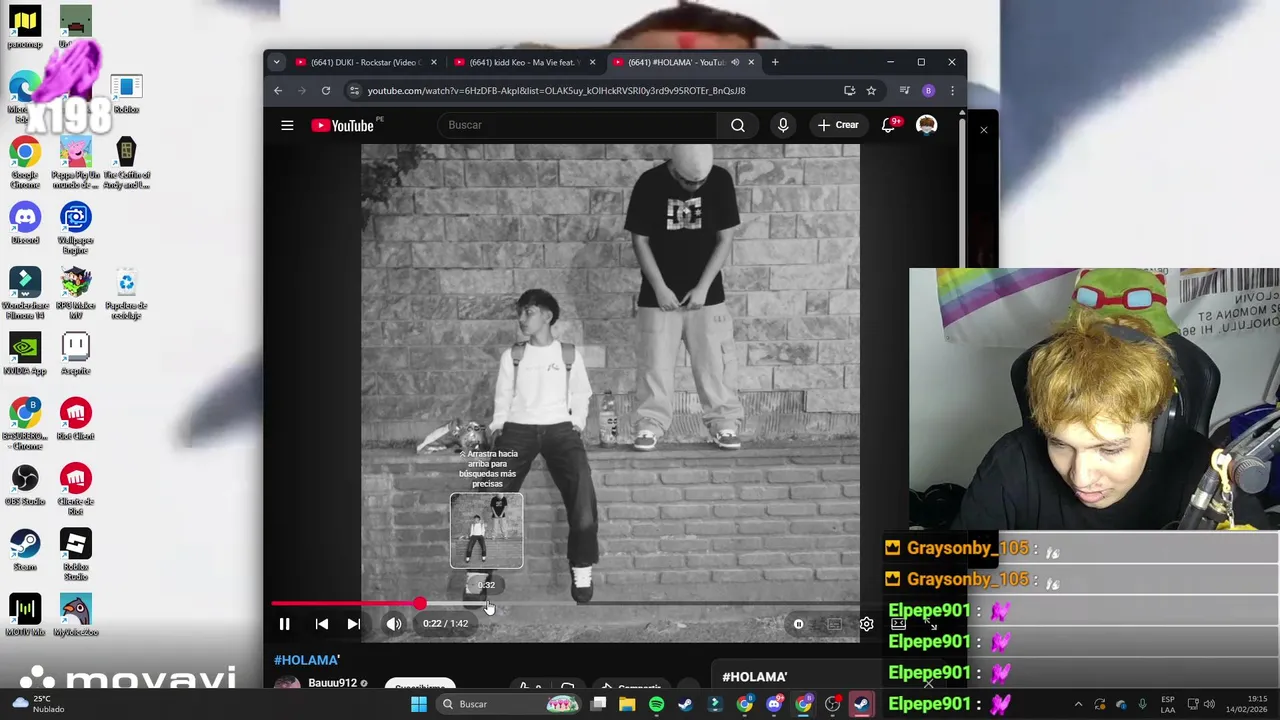Toggle subtitles in the video player
The width and height of the screenshot is (1280, 720).
click(x=834, y=624)
